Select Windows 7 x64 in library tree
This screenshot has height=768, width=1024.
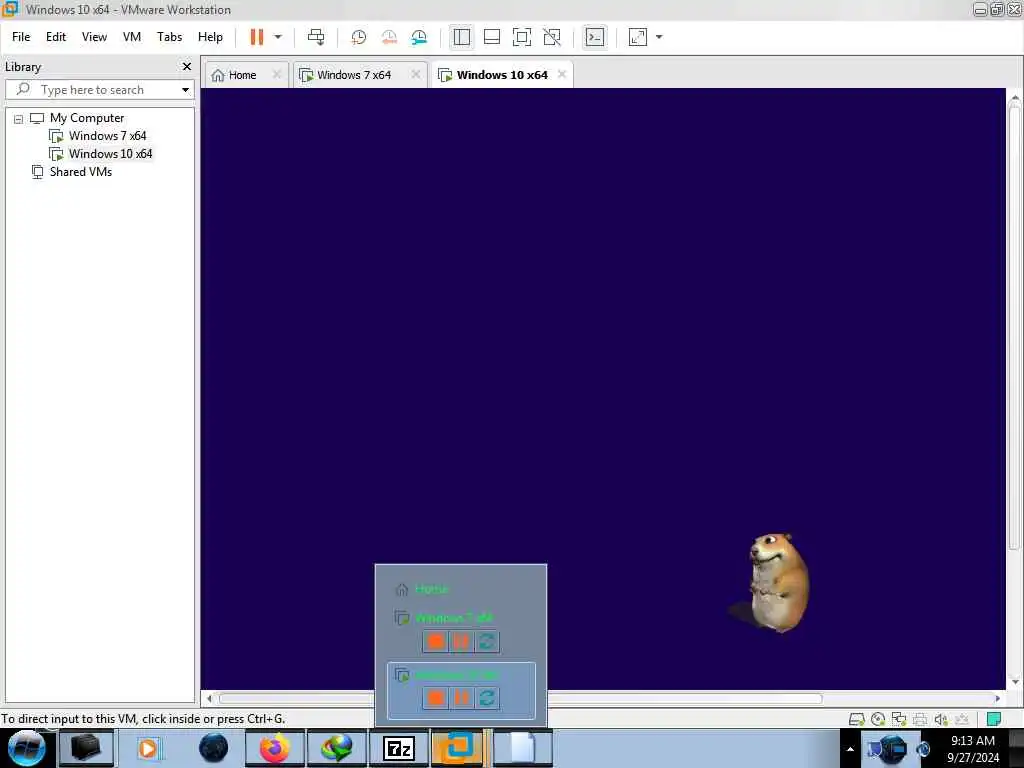[x=108, y=136]
